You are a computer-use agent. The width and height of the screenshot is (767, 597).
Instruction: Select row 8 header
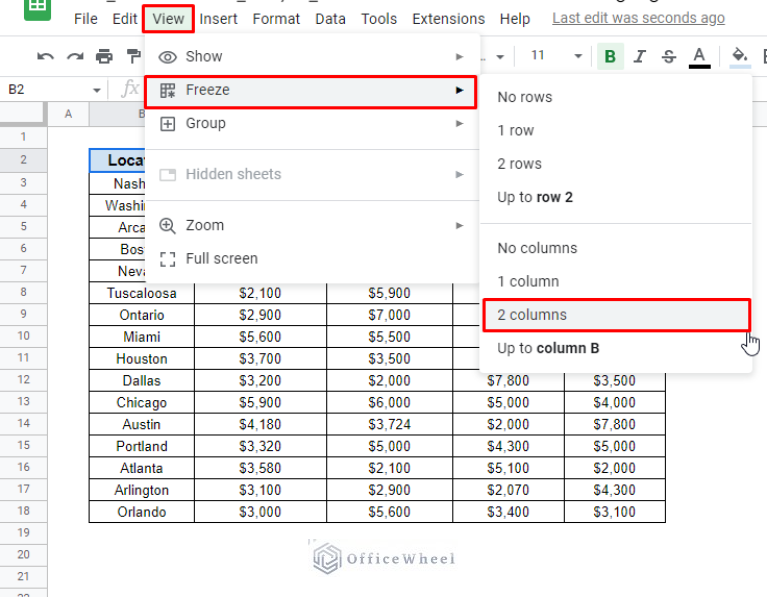(23, 292)
